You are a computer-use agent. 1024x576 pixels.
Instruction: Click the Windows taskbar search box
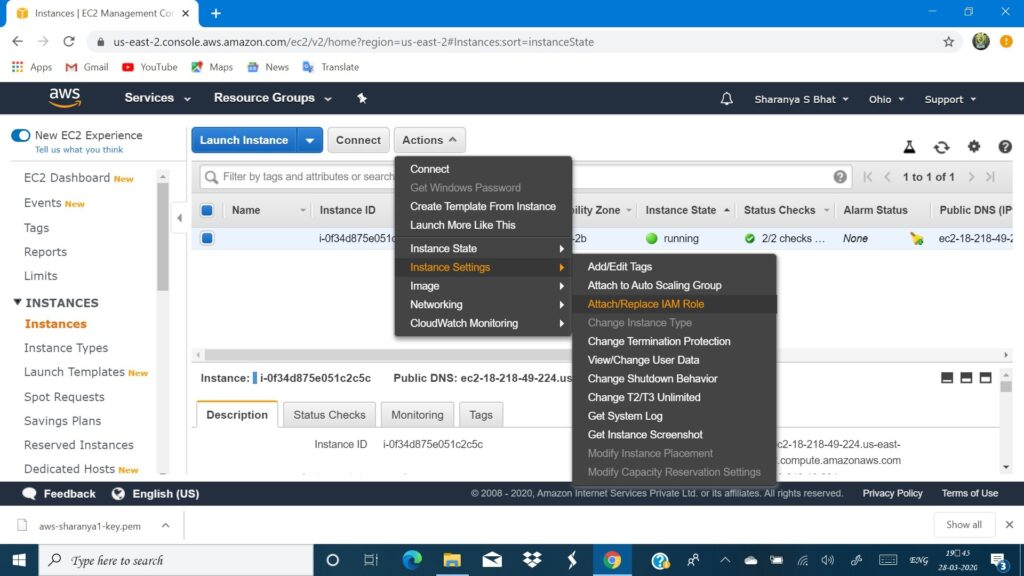(176, 560)
